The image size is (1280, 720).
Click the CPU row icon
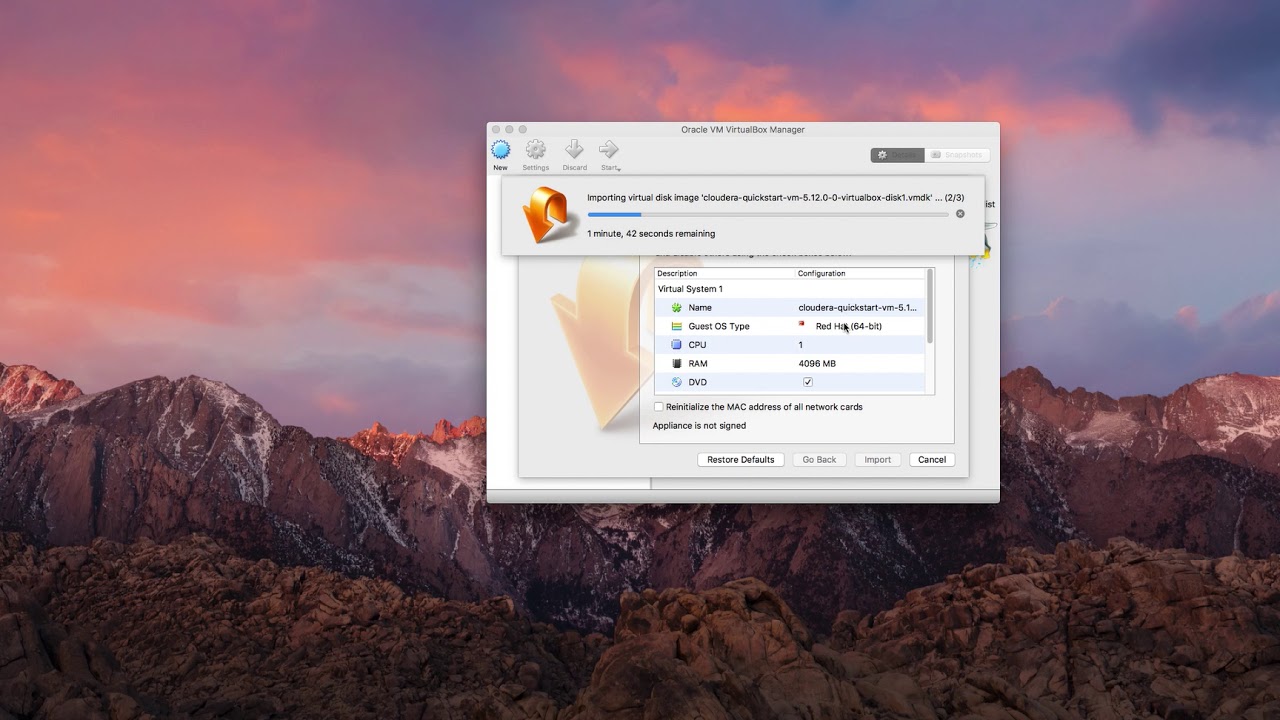coord(677,345)
